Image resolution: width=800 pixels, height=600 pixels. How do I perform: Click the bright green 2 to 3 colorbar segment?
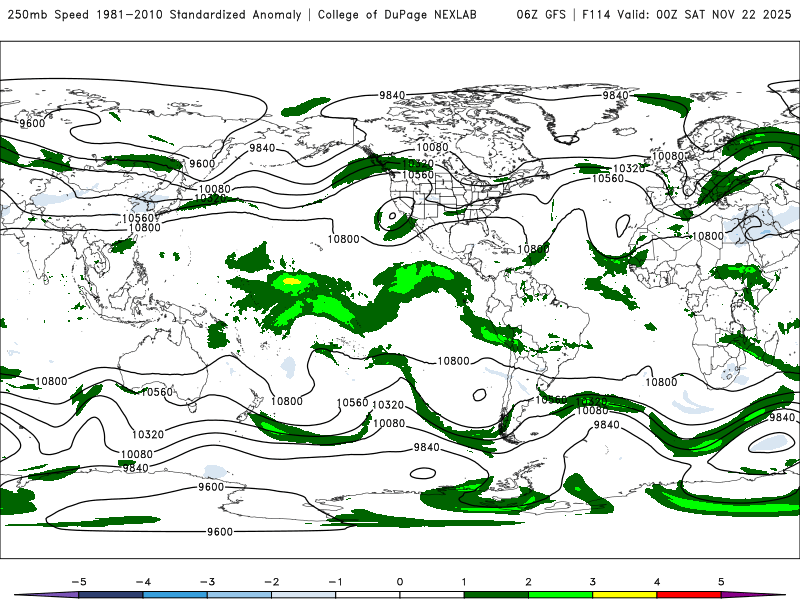tap(560, 595)
